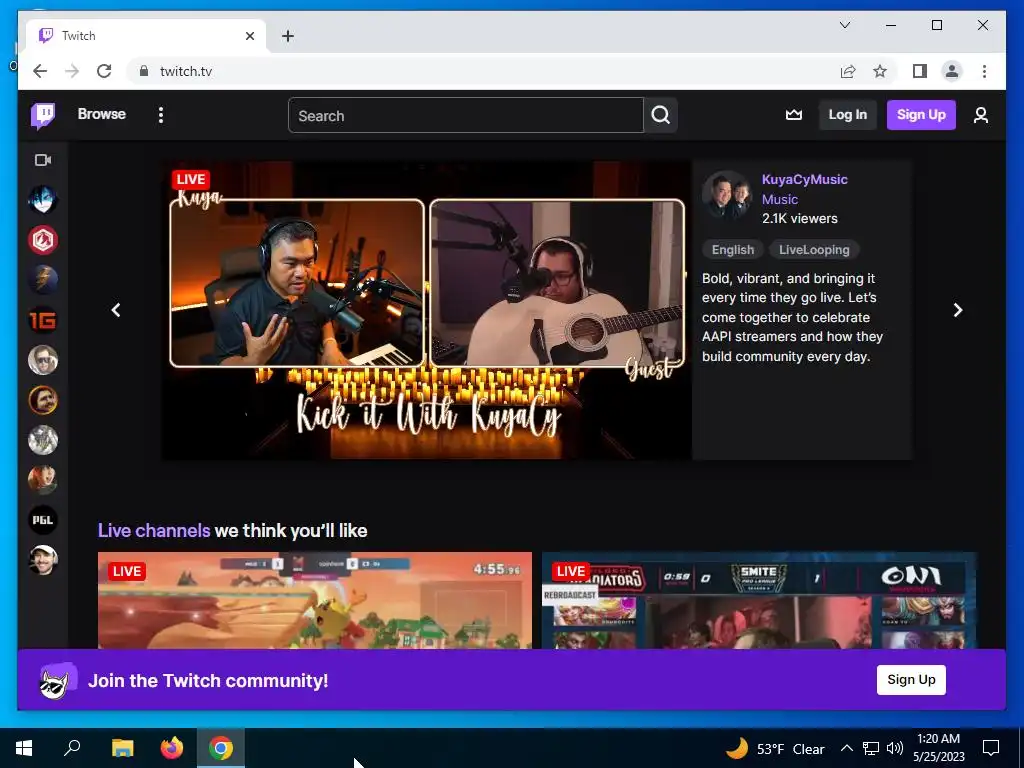Click the purple Sign Up button in header
This screenshot has height=768, width=1024.
point(921,115)
